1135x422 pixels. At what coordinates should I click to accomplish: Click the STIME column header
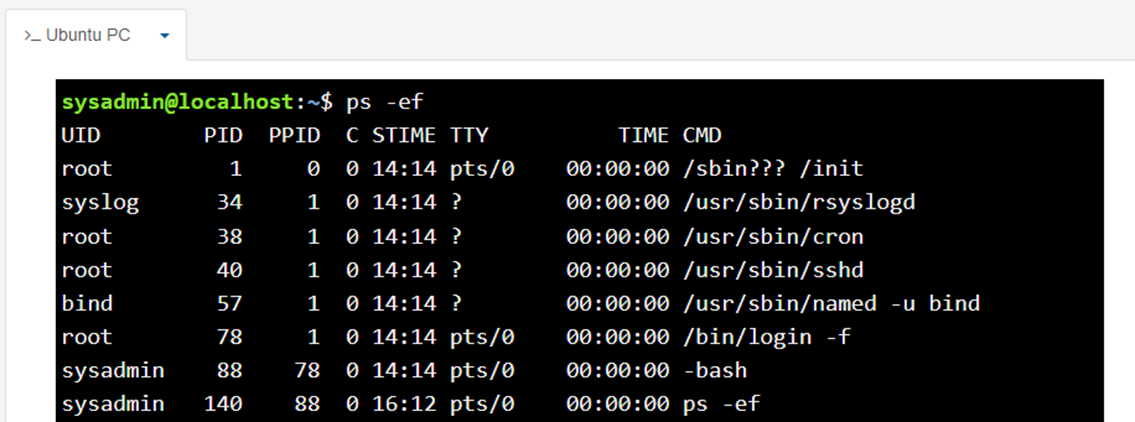point(404,135)
